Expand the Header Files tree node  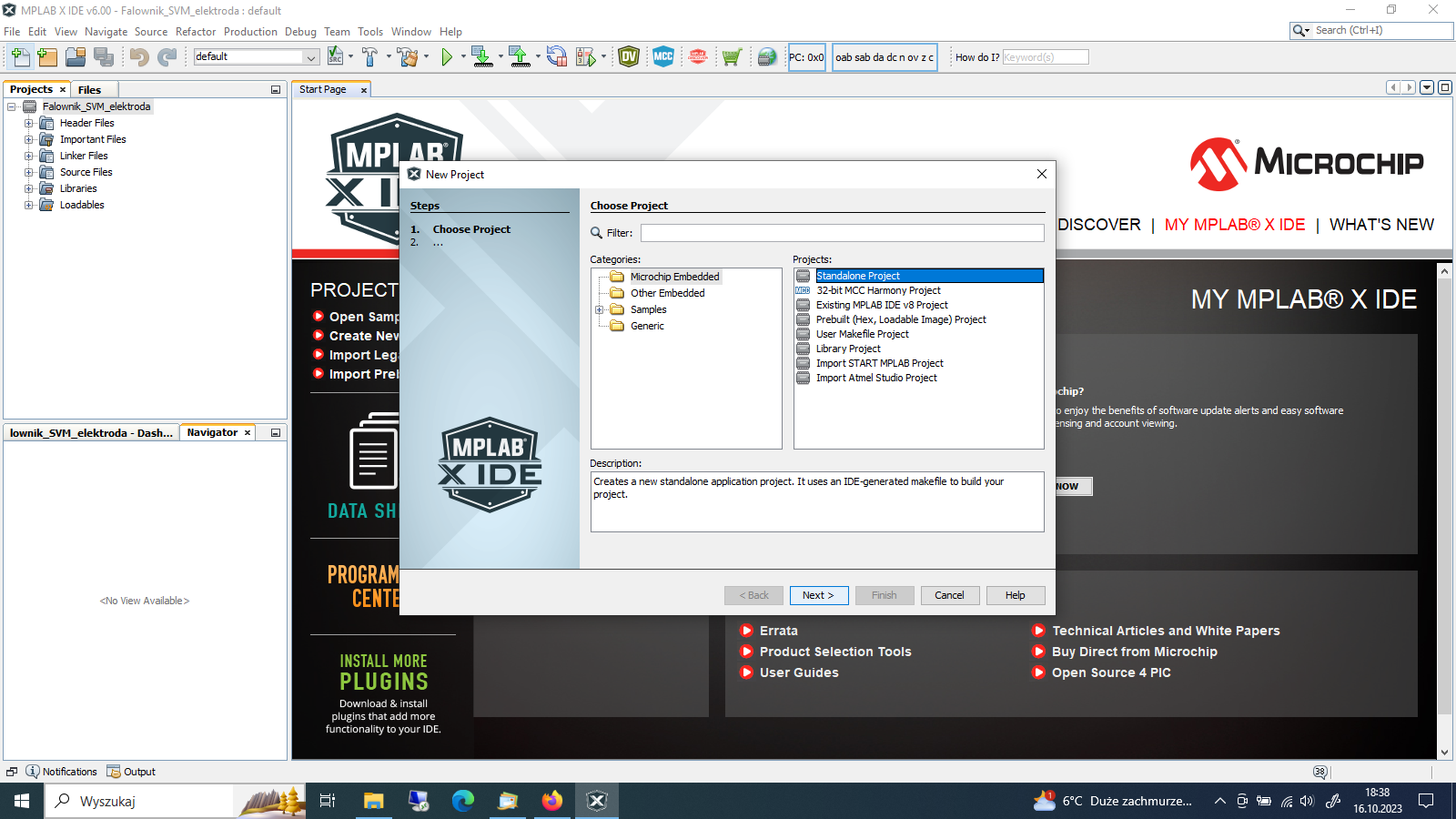tap(29, 123)
